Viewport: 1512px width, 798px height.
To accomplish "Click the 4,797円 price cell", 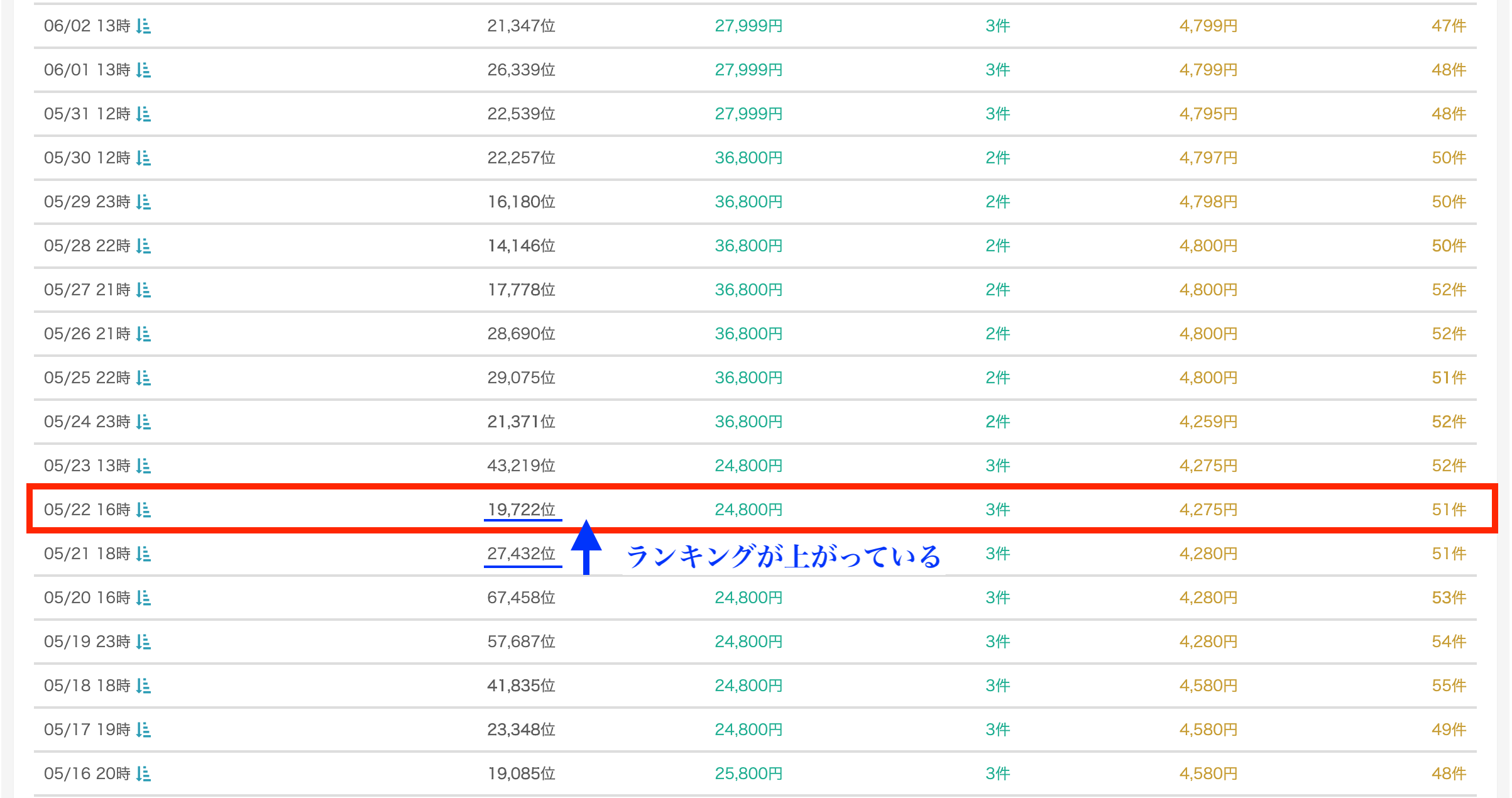I will point(1208,158).
